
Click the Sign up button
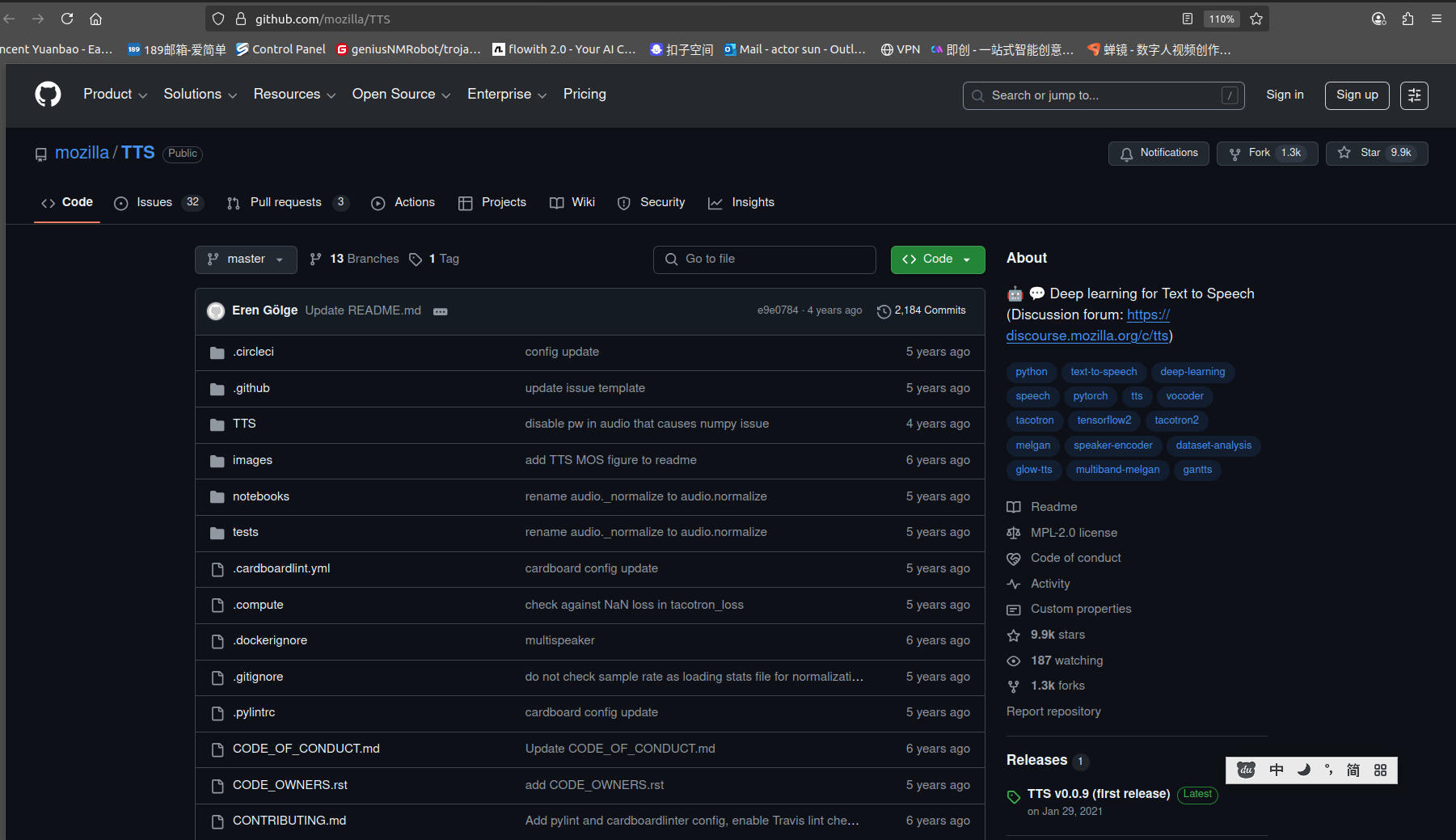pyautogui.click(x=1357, y=95)
